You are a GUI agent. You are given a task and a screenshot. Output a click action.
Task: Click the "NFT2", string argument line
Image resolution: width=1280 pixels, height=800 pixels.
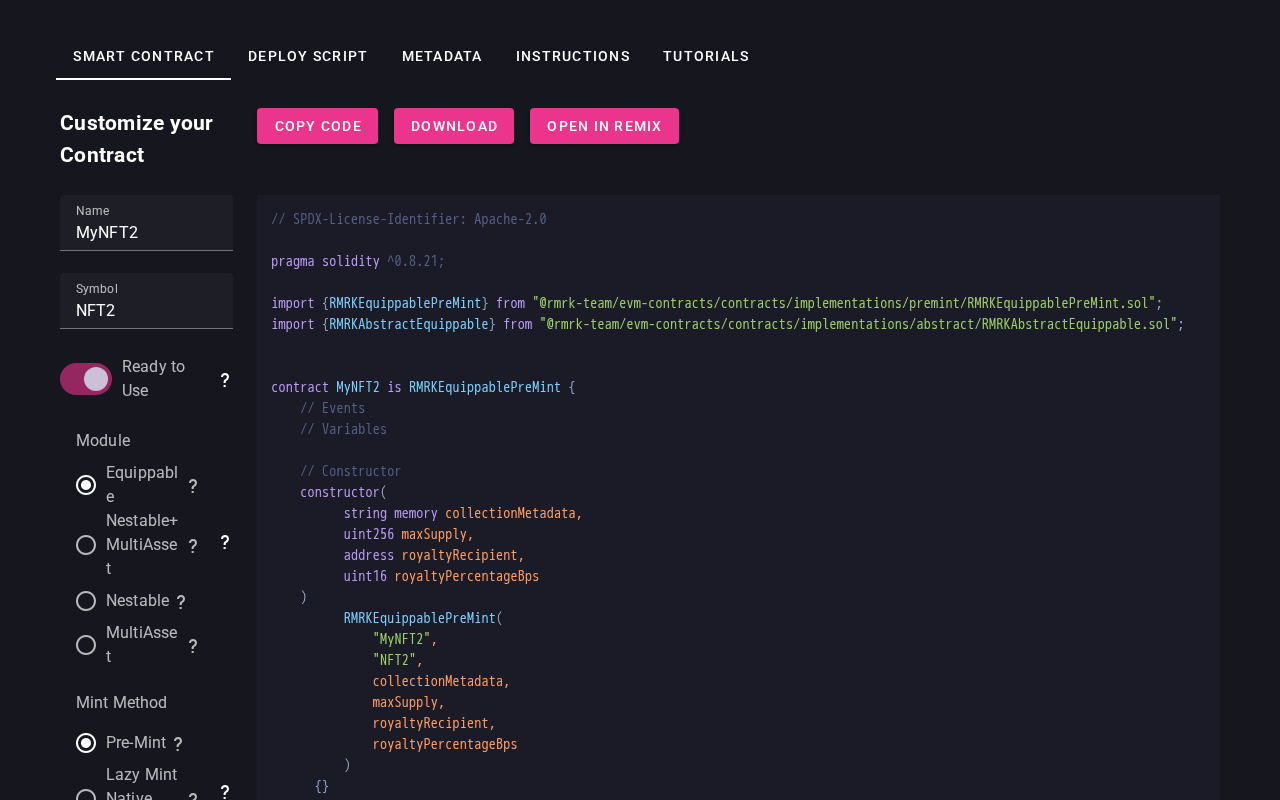point(398,660)
